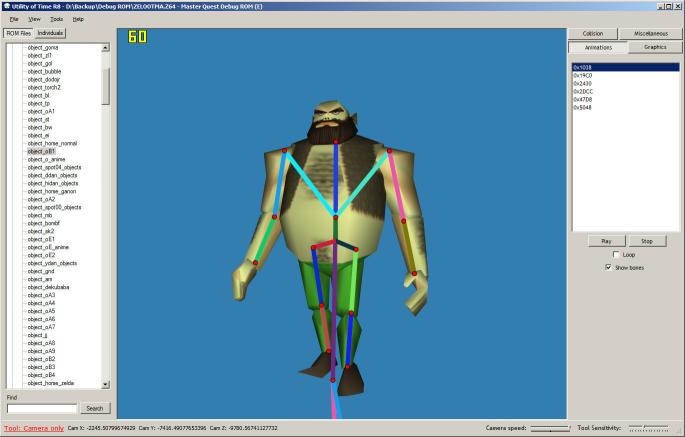The image size is (685, 437).
Task: Click the Find text field
Action: 42,409
